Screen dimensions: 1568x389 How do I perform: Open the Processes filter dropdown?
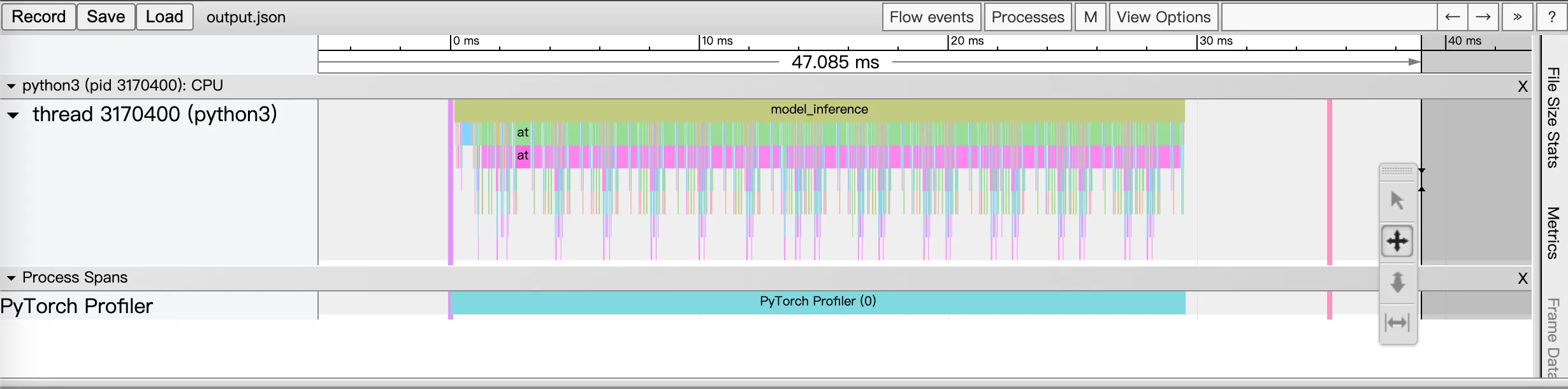tap(1027, 17)
